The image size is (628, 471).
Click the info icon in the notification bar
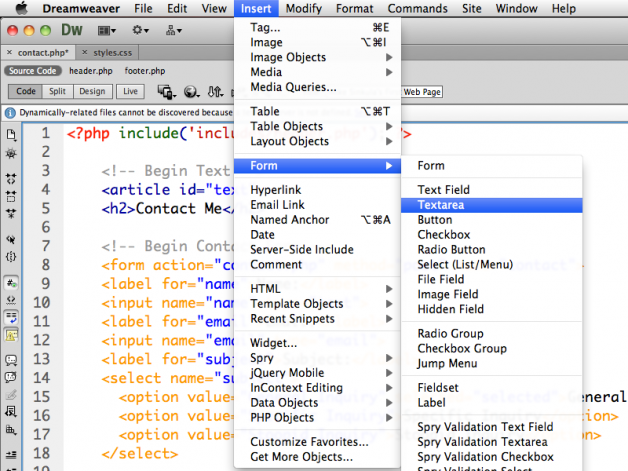coord(10,113)
